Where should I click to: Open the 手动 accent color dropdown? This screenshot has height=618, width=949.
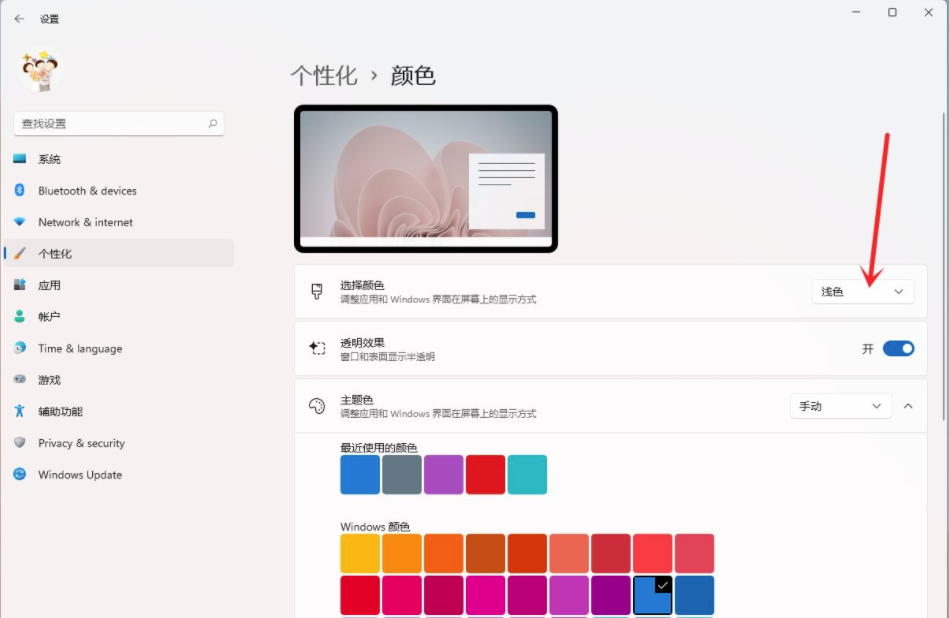click(841, 406)
